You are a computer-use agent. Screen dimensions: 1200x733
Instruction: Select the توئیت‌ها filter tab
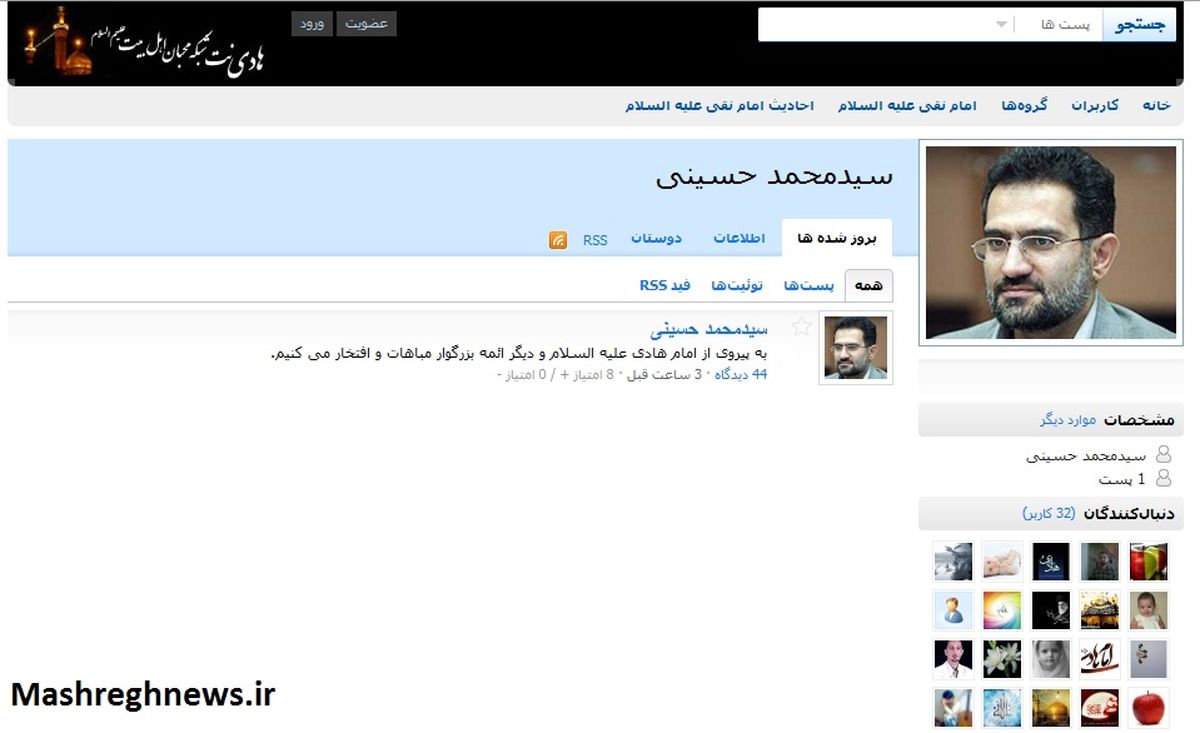pyautogui.click(x=737, y=285)
